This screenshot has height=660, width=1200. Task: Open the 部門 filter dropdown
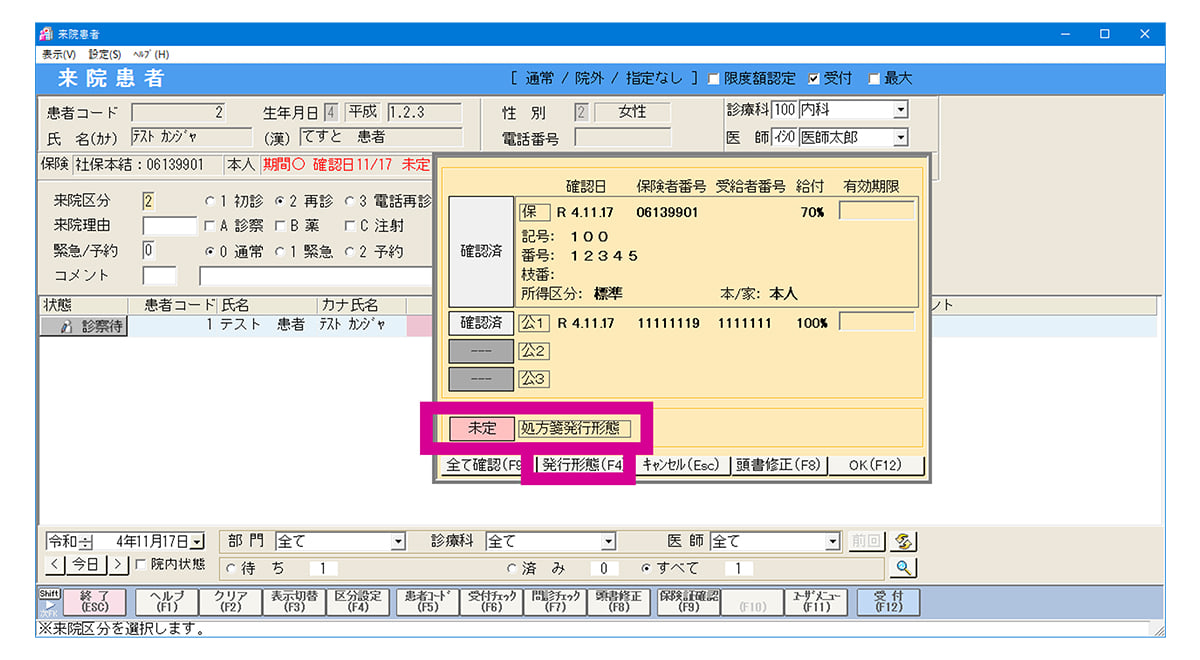pos(398,541)
